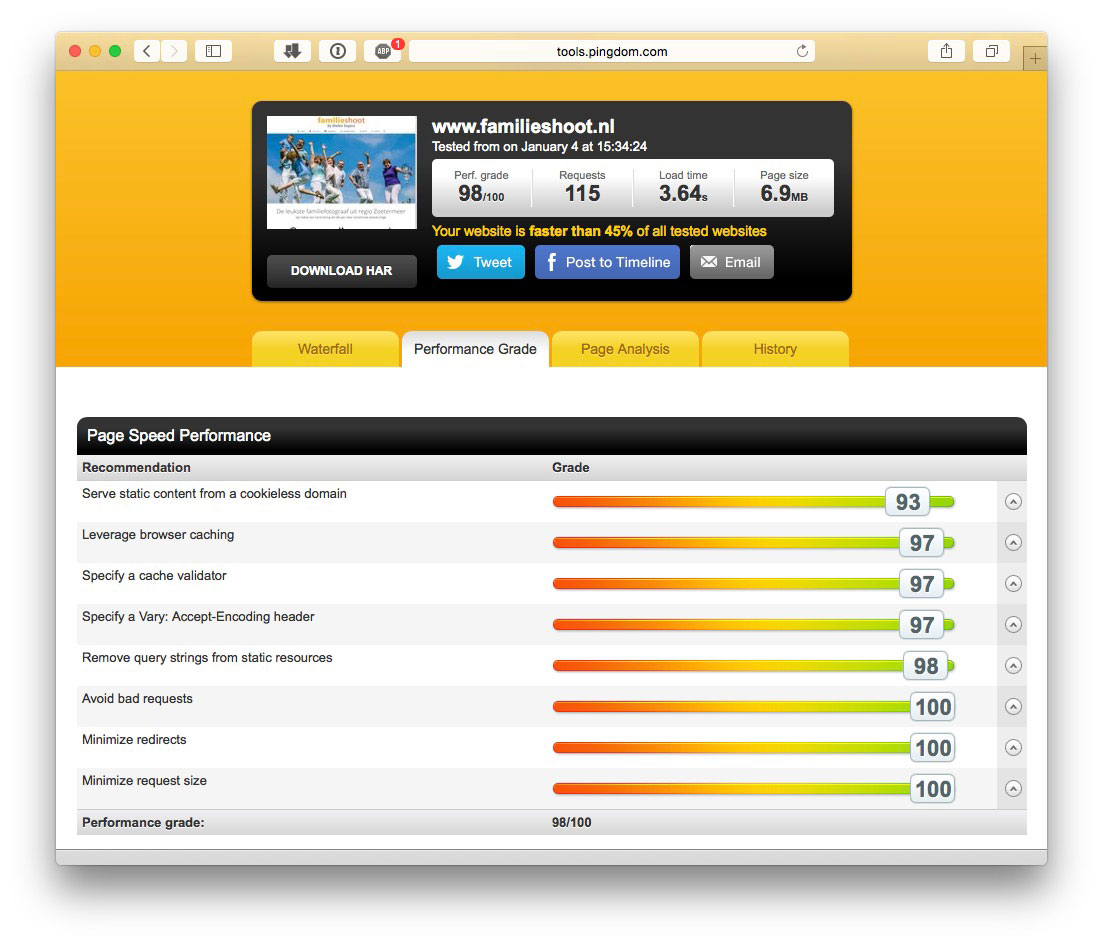Image resolution: width=1103 pixels, height=945 pixels.
Task: Click the 'Leverage browser caching' text
Action: coord(158,535)
